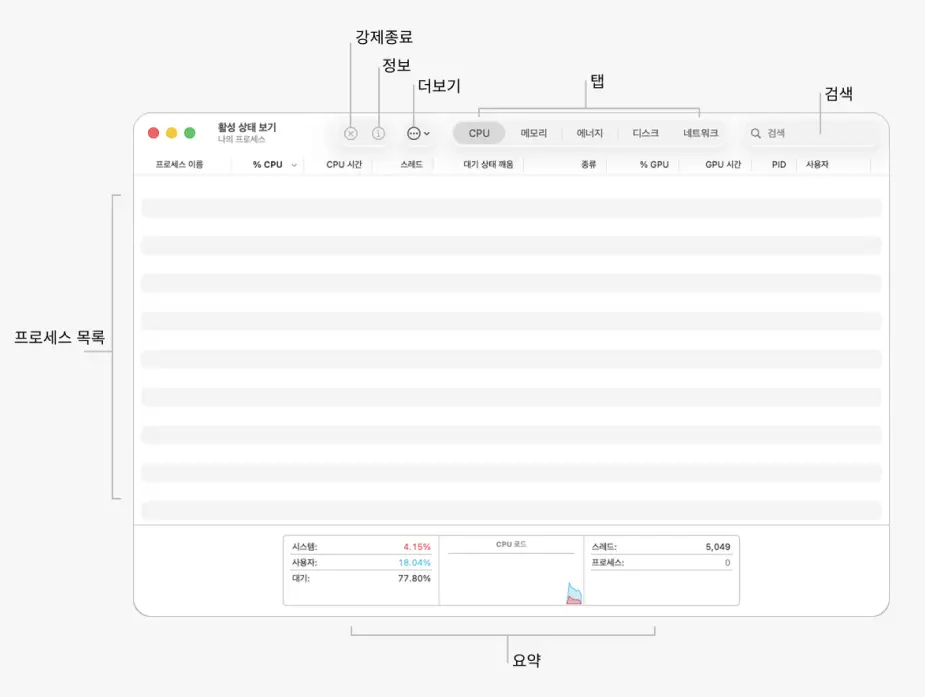The image size is (925, 697).
Task: Click the 나의 프로세스 subtitle
Action: click(x=241, y=140)
